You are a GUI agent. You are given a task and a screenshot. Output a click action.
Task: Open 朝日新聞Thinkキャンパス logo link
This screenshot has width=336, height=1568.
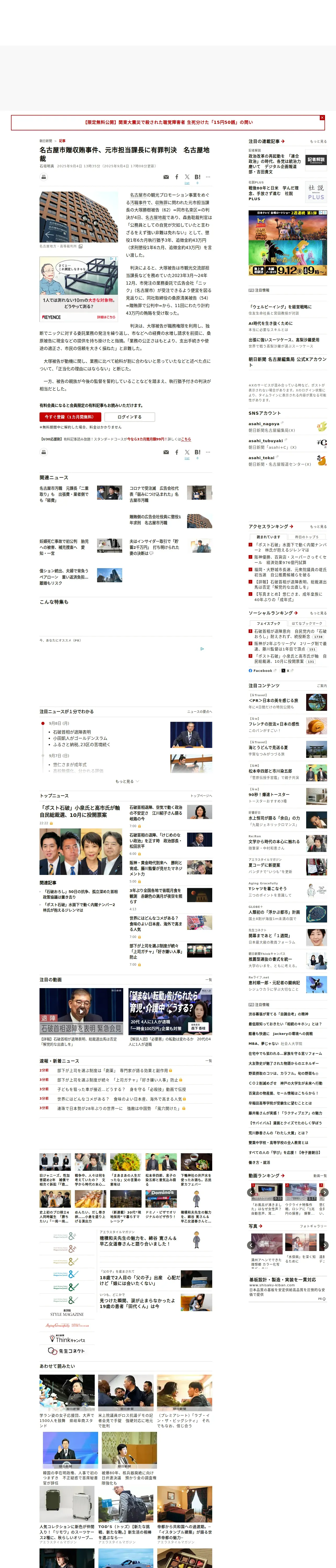(67, 1339)
